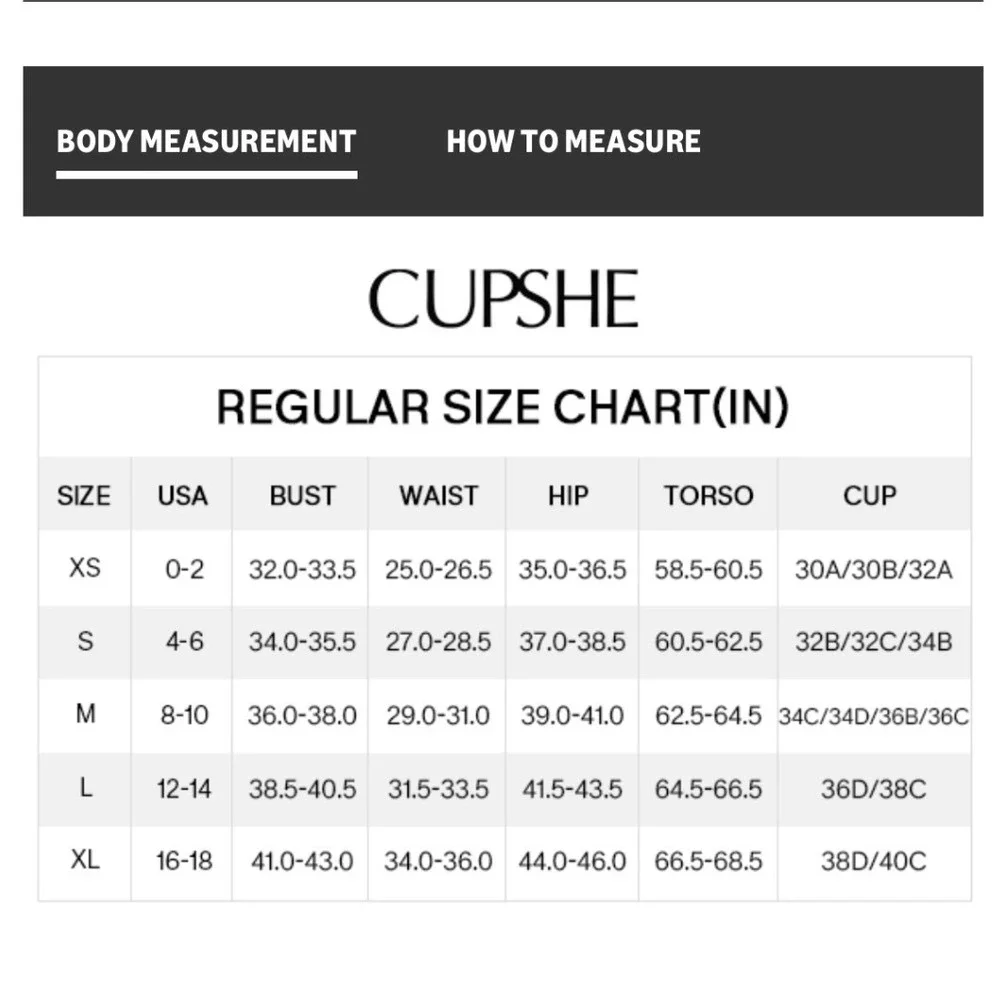The image size is (1000, 1000).
Task: Click the BUST column header
Action: 302,495
